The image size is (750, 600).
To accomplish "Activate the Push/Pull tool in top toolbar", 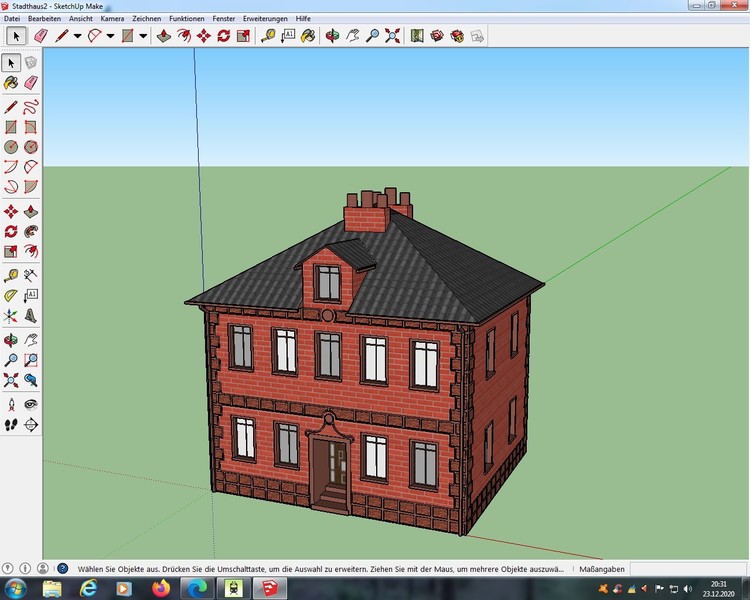I will tap(163, 36).
